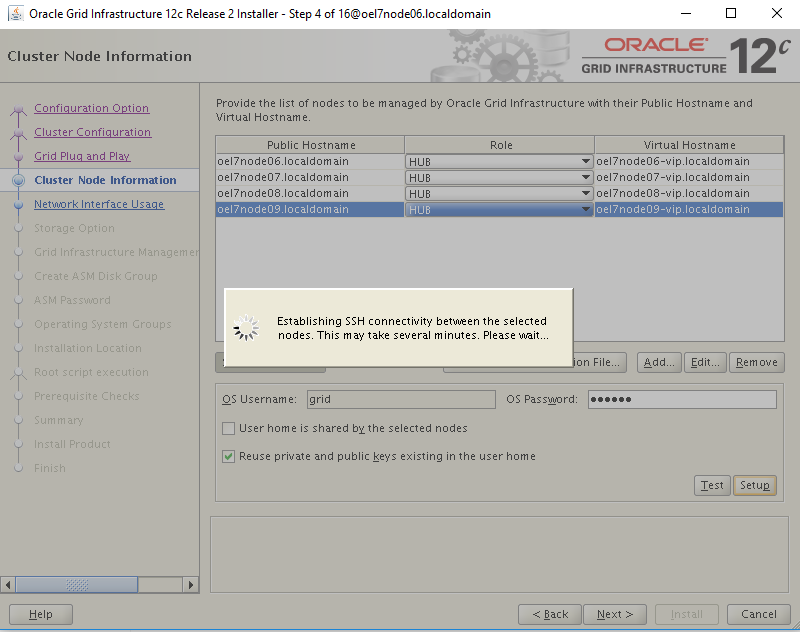
Task: Click left arrow of the sidebar horizontal scrollbar
Action: 9,584
